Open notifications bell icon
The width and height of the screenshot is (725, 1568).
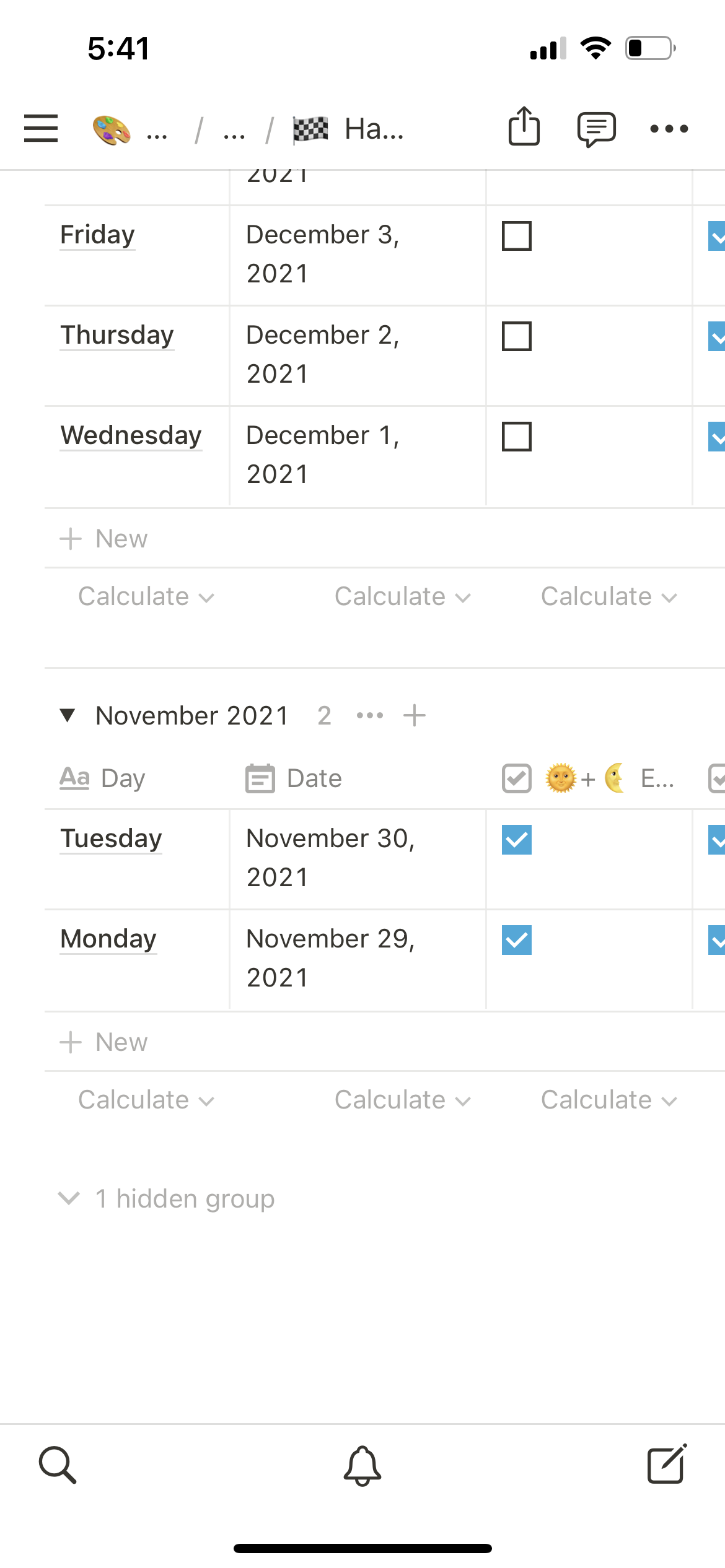pyautogui.click(x=362, y=1465)
